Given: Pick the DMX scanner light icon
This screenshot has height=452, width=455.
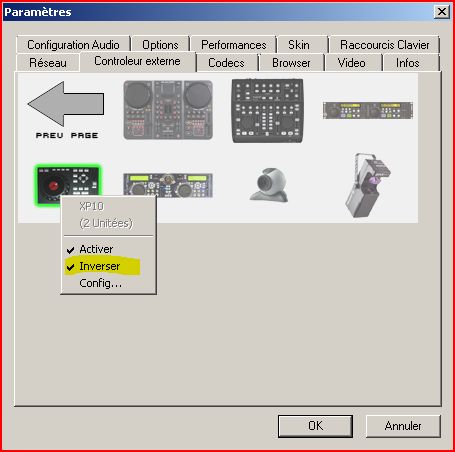Looking at the screenshot, I should click(x=368, y=185).
